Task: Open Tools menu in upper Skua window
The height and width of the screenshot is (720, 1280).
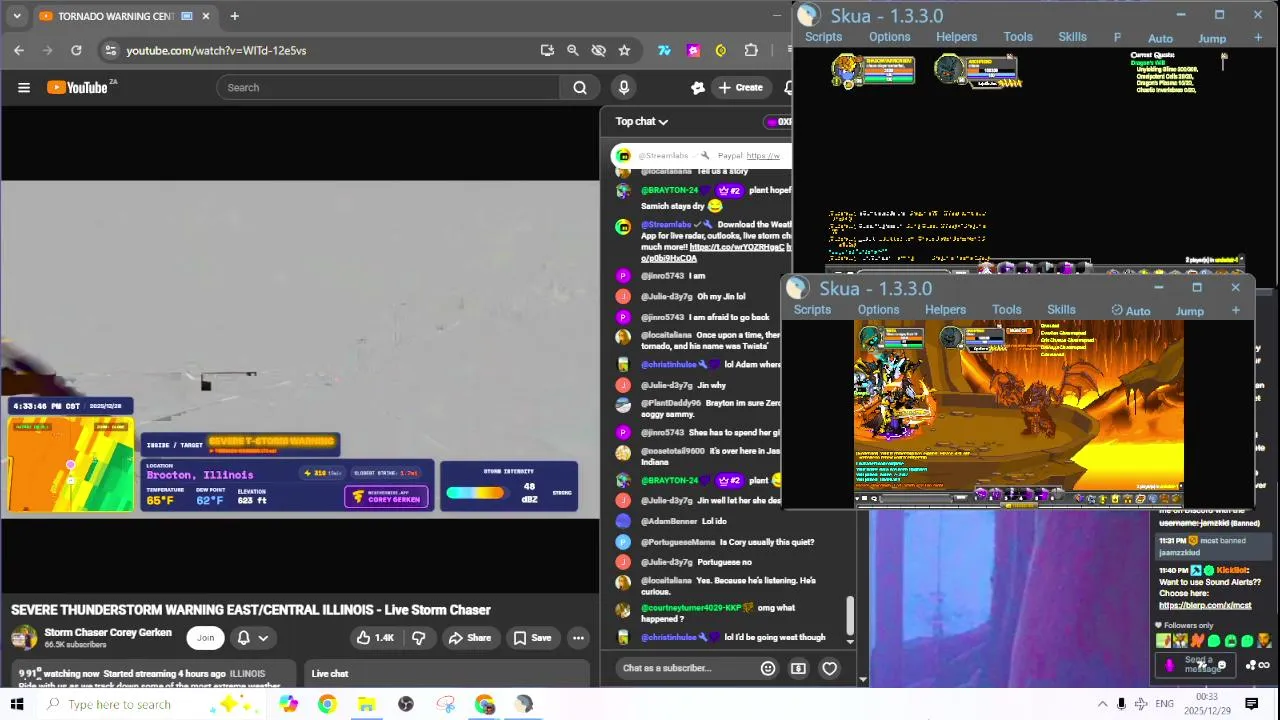Action: pos(1018,37)
